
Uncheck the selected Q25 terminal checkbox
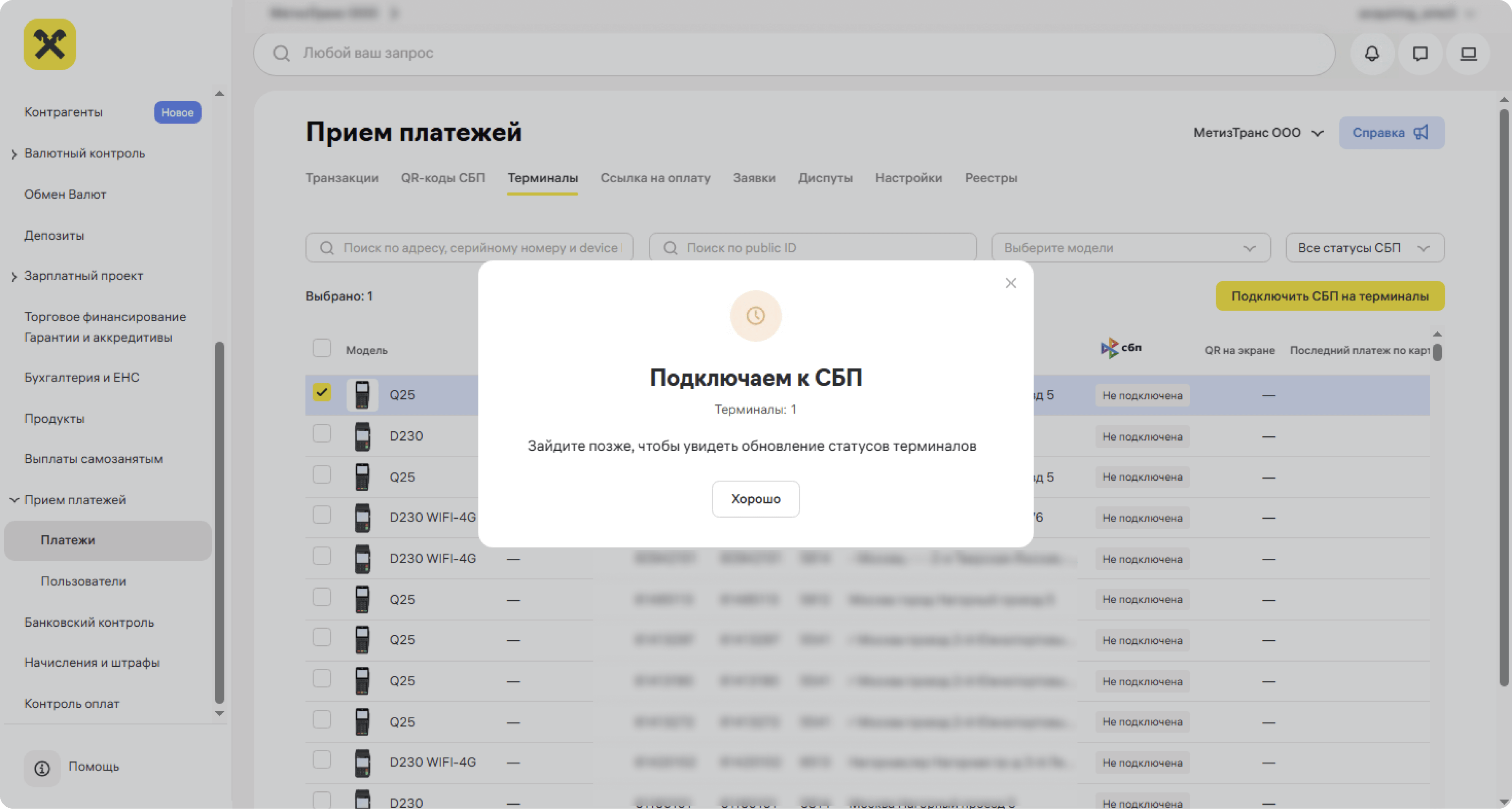click(x=321, y=392)
